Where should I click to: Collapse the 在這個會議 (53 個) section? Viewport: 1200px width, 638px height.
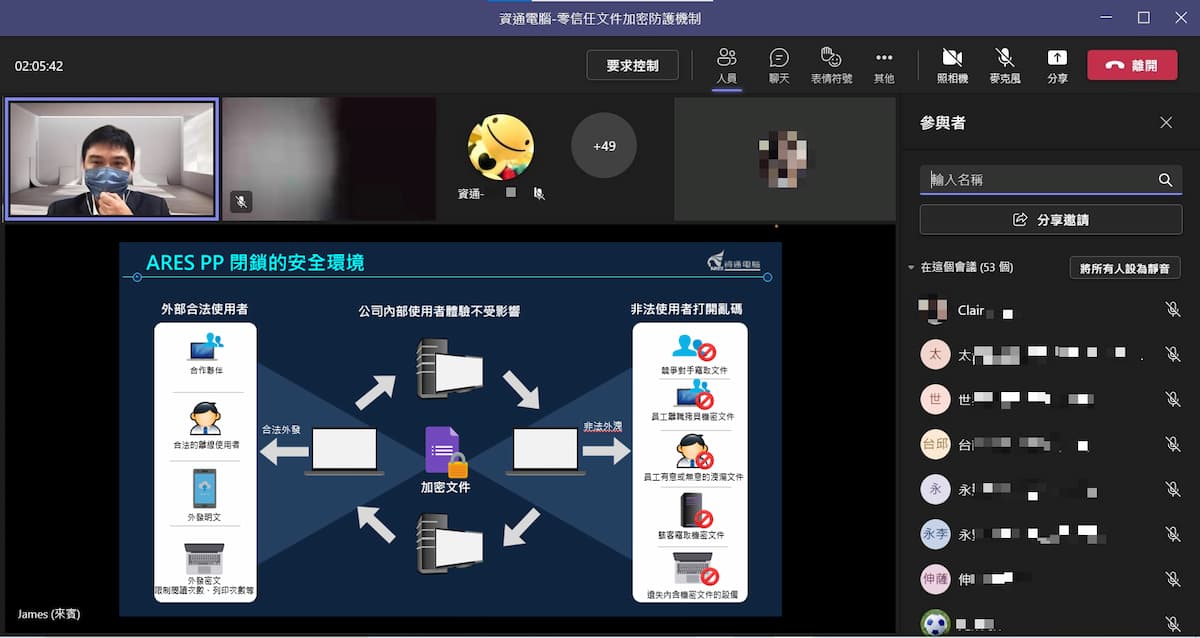tap(911, 268)
